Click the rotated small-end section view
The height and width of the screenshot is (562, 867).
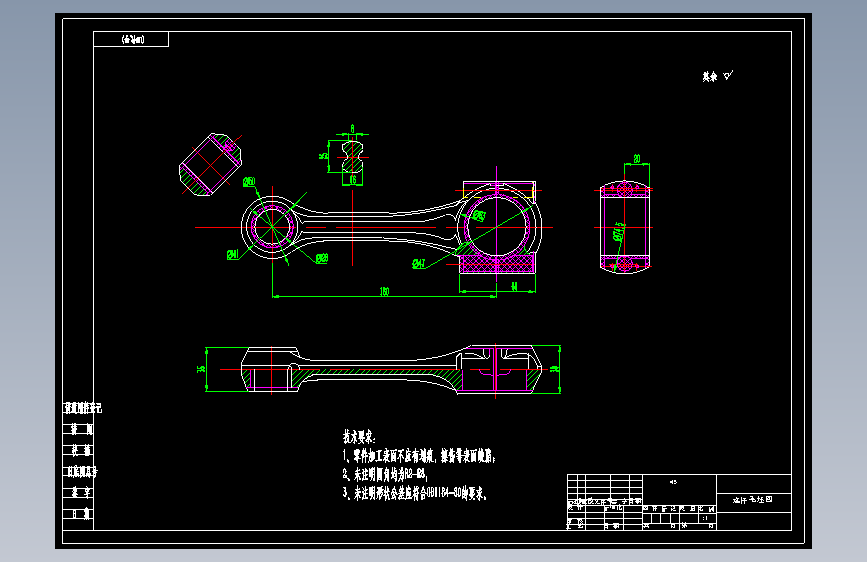coord(210,164)
